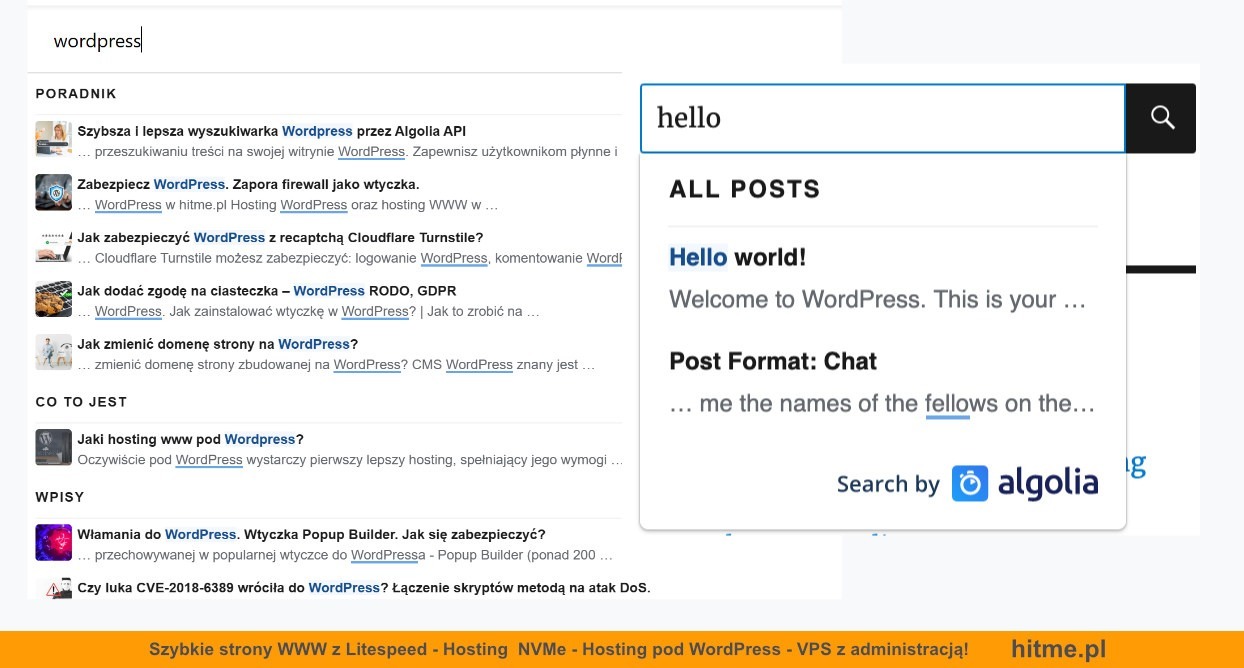The image size is (1244, 668).
Task: Open 'Jak zabezpieczyć WordPress z recaptchą' article
Action: click(x=280, y=237)
